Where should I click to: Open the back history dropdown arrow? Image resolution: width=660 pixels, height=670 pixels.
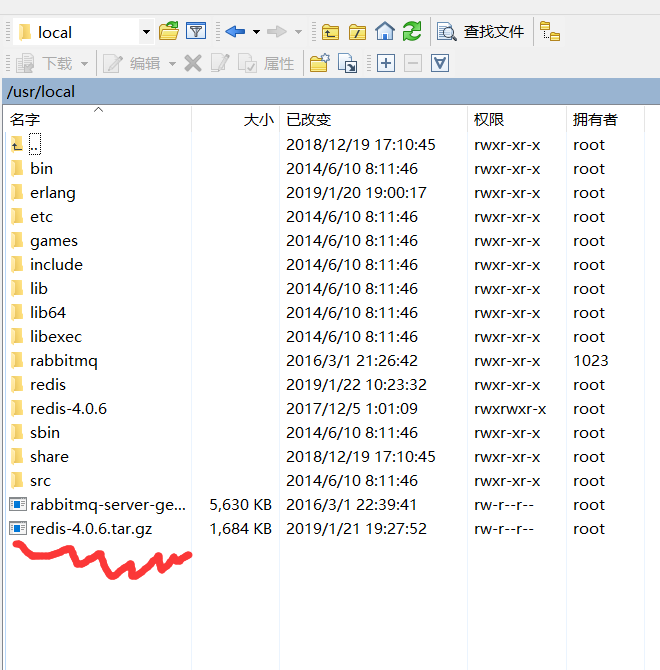(256, 32)
